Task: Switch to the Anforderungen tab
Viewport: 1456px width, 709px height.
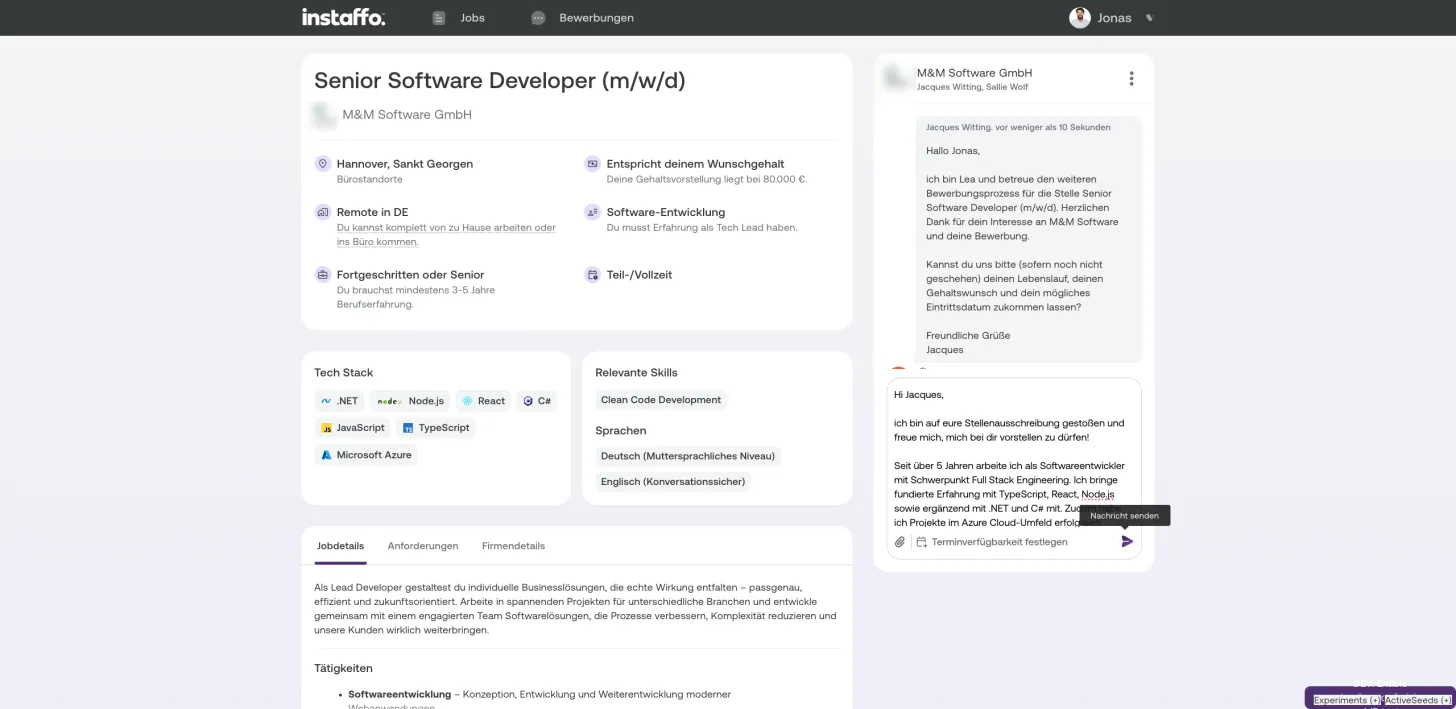Action: click(423, 546)
